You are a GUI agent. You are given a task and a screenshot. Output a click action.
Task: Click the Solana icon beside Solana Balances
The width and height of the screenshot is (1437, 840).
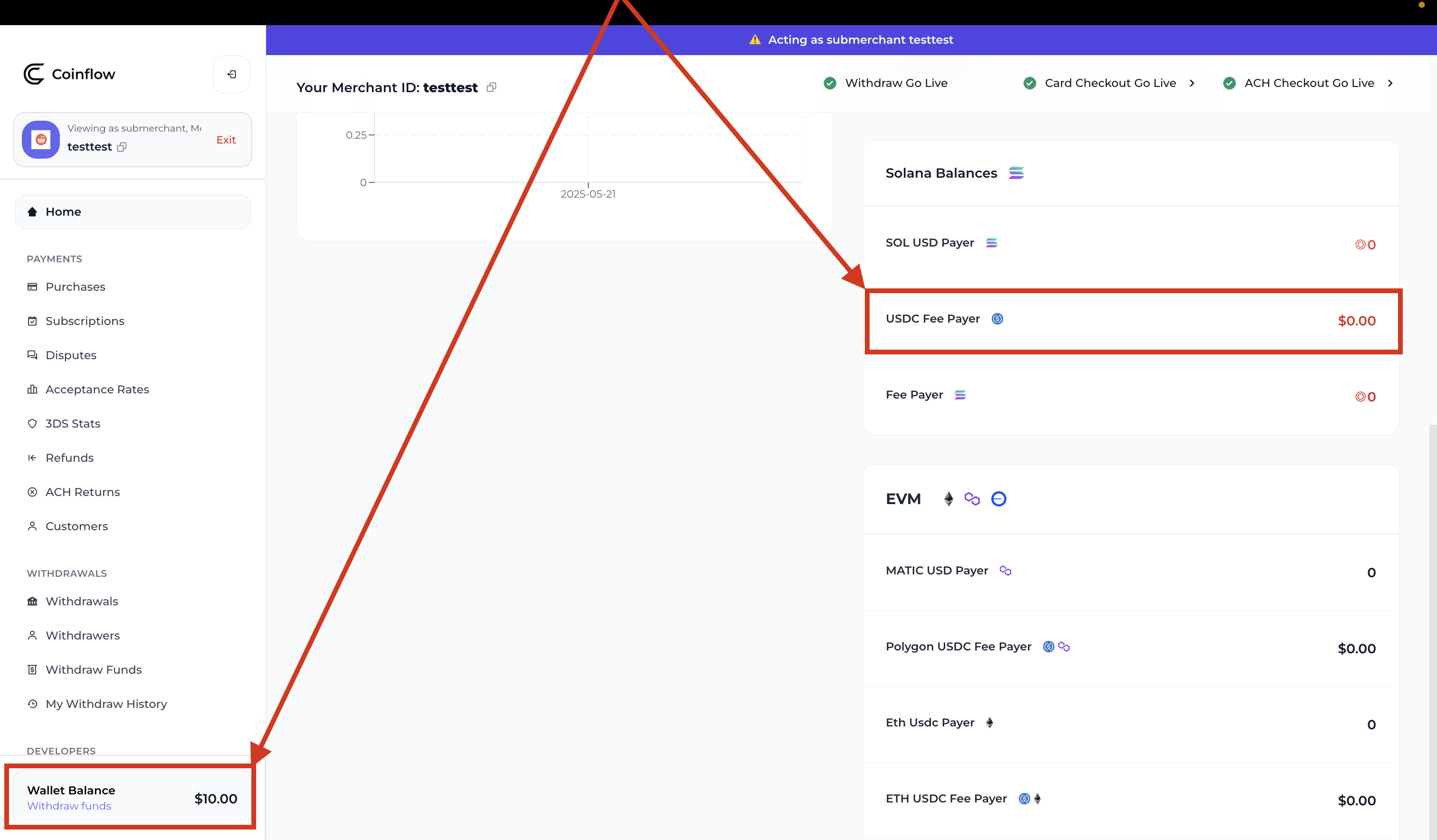click(x=1016, y=173)
